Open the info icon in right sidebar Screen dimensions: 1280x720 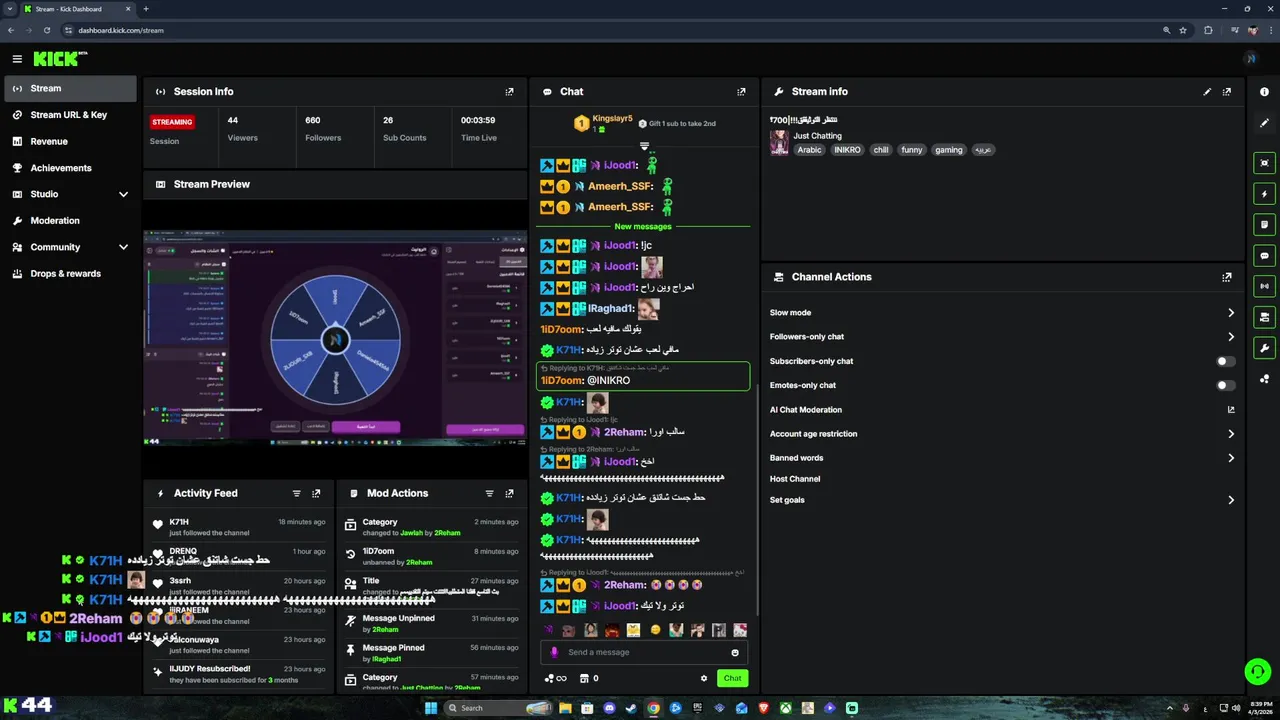[x=1265, y=92]
